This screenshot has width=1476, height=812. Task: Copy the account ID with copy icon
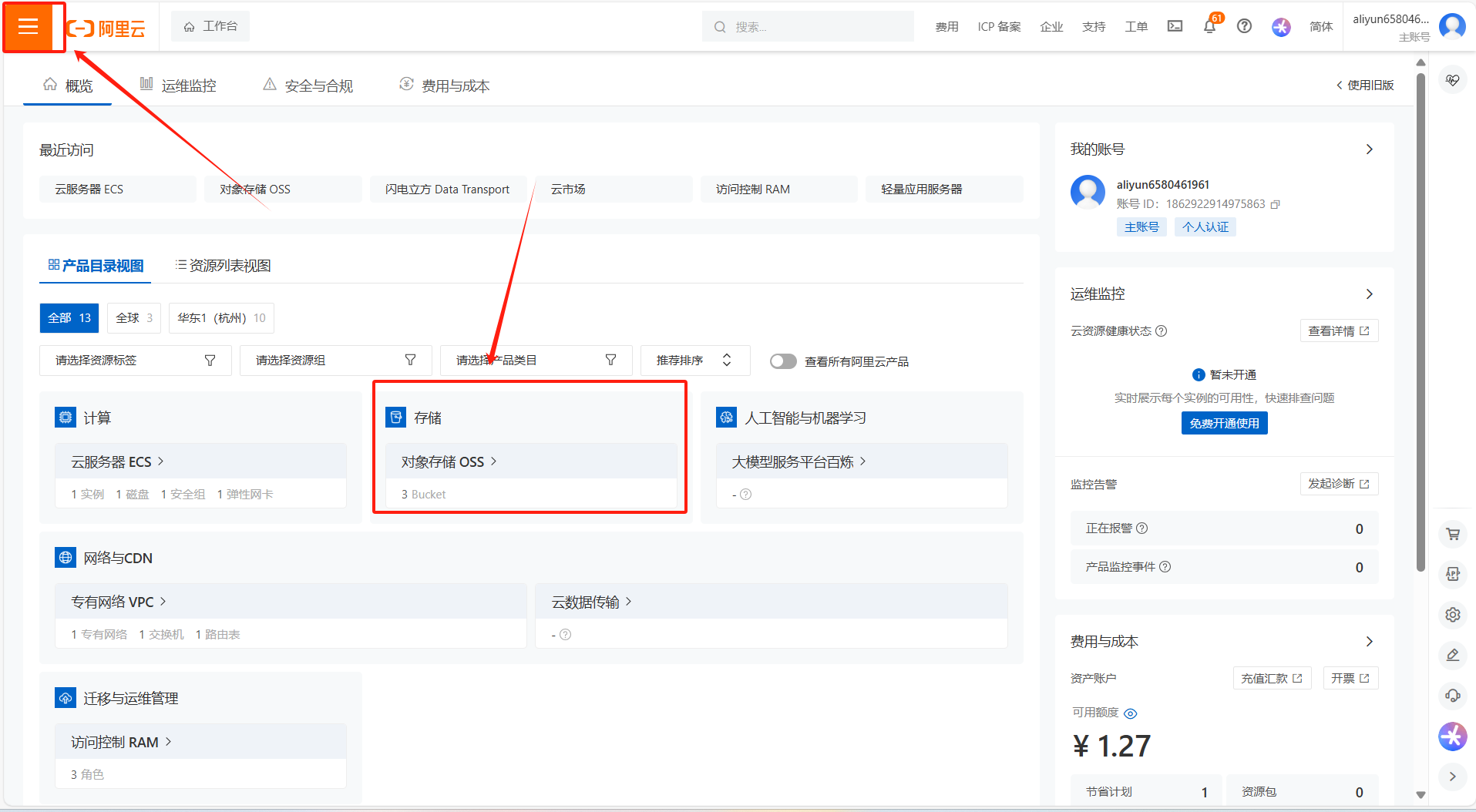1275,204
